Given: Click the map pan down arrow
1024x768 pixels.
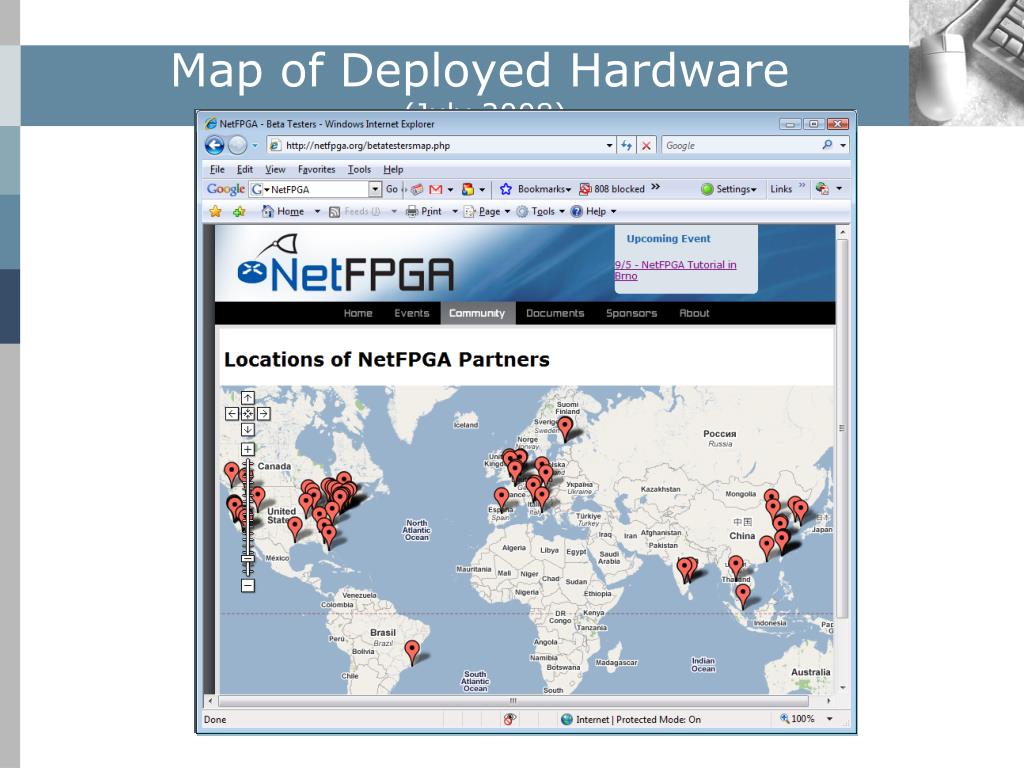Looking at the screenshot, I should coord(248,429).
